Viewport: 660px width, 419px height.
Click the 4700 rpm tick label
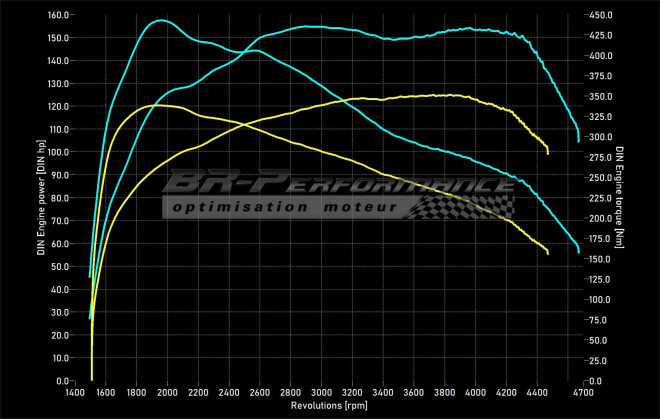click(583, 393)
